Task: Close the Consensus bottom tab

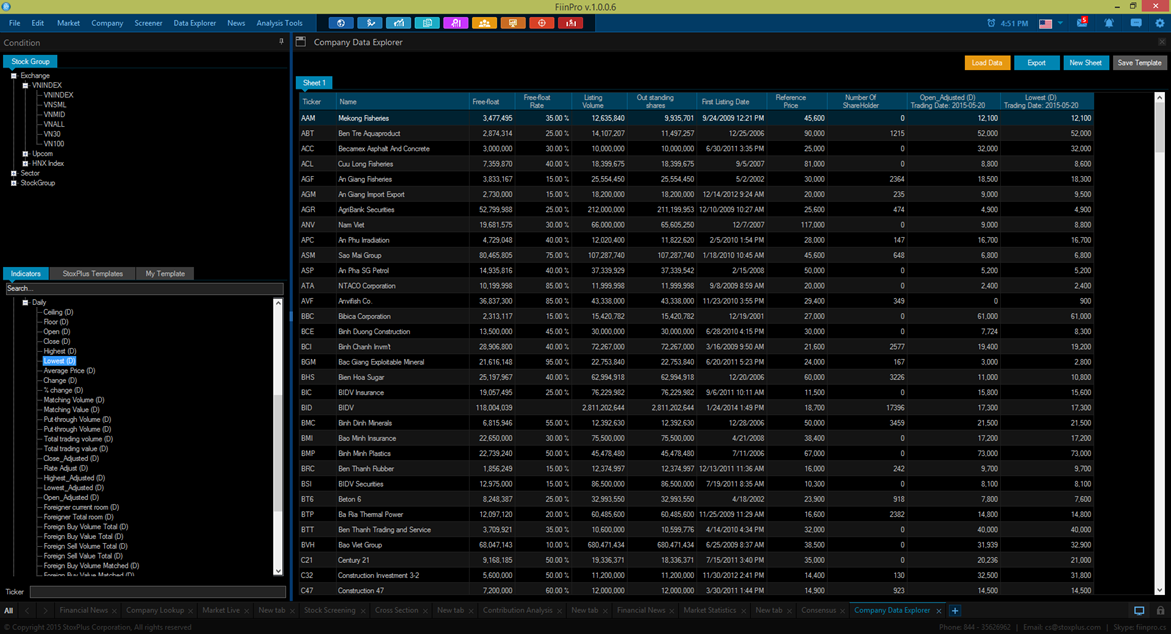Action: coord(844,611)
